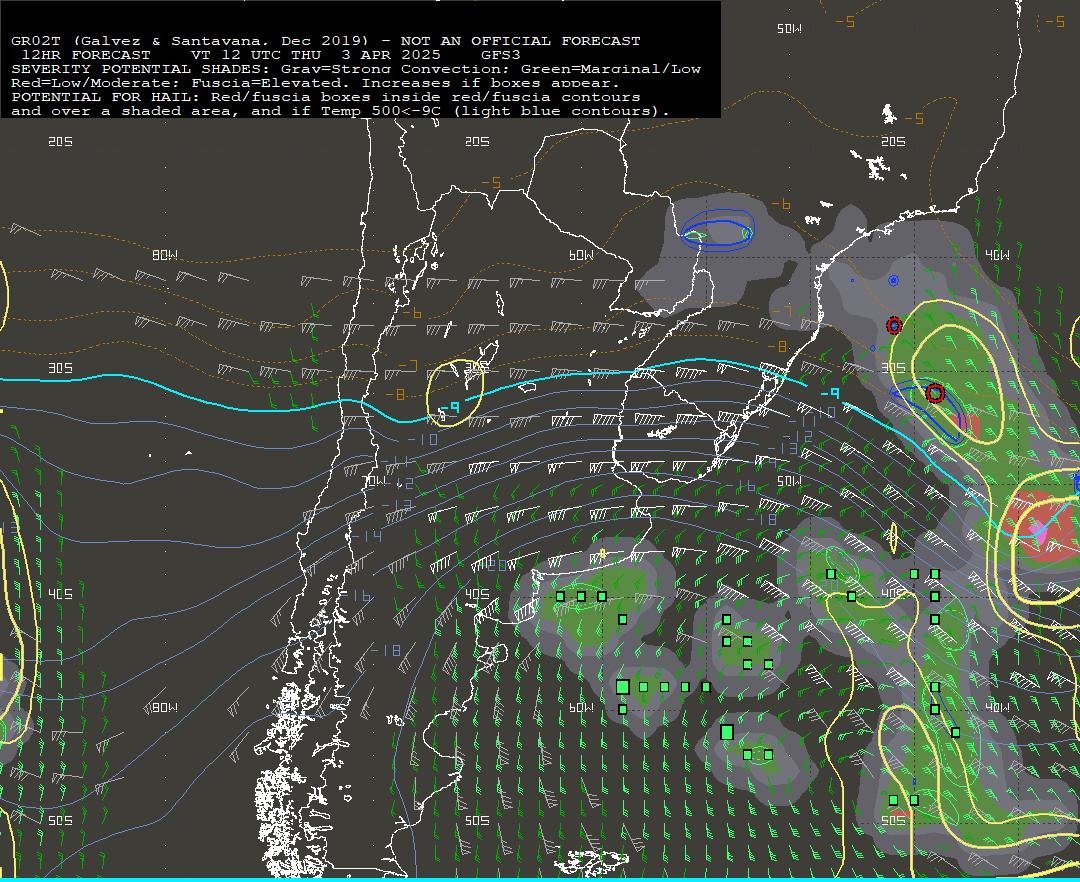The image size is (1080, 882).
Task: Click the largest green square west of 60W
Action: click(x=623, y=686)
